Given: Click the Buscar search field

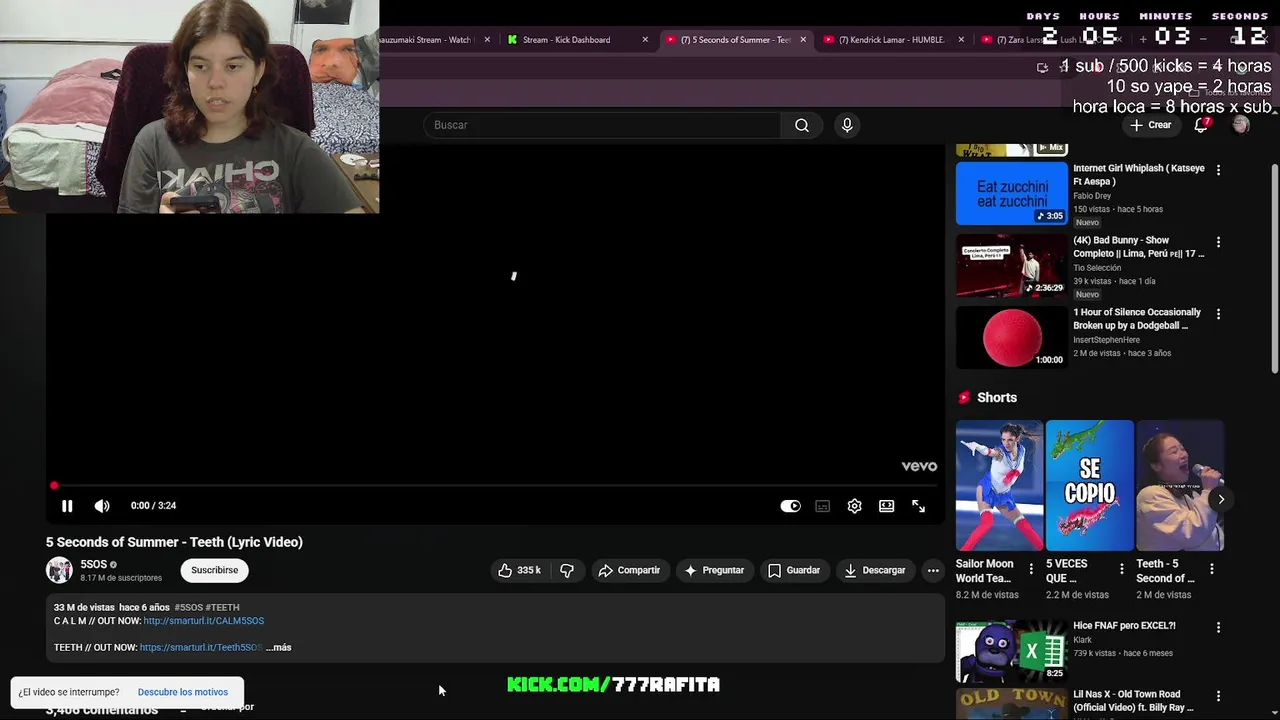Looking at the screenshot, I should pos(602,125).
